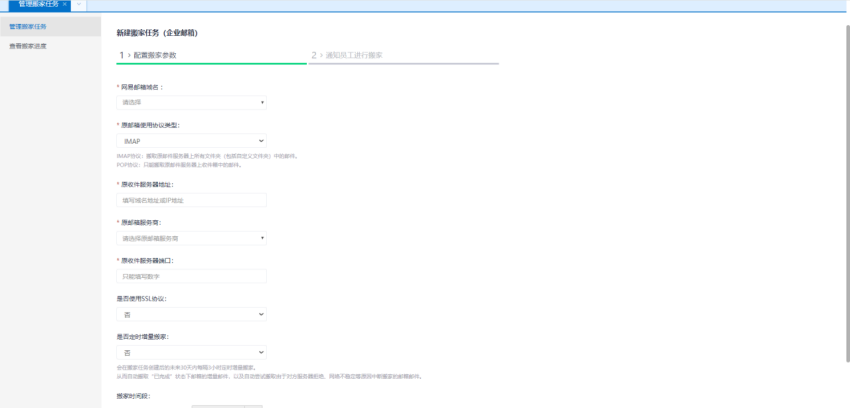Click the POP协议 help text line

[179, 164]
